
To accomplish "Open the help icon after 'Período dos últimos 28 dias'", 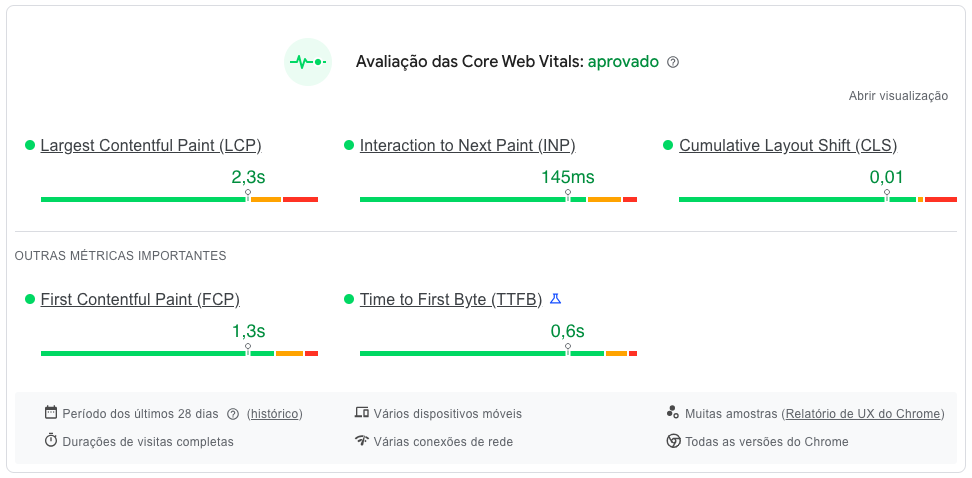I will pyautogui.click(x=233, y=414).
